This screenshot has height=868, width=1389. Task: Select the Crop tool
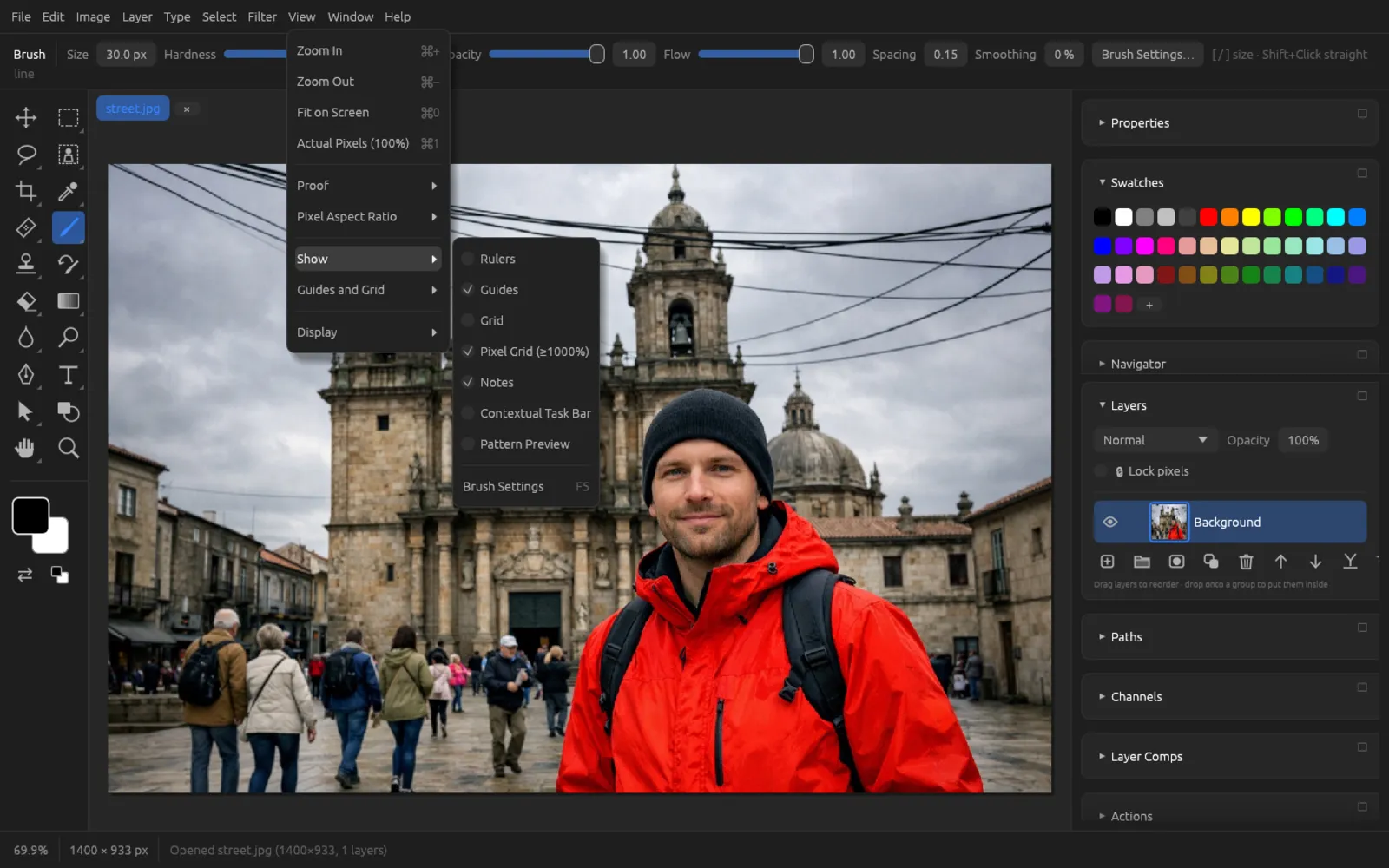[26, 191]
